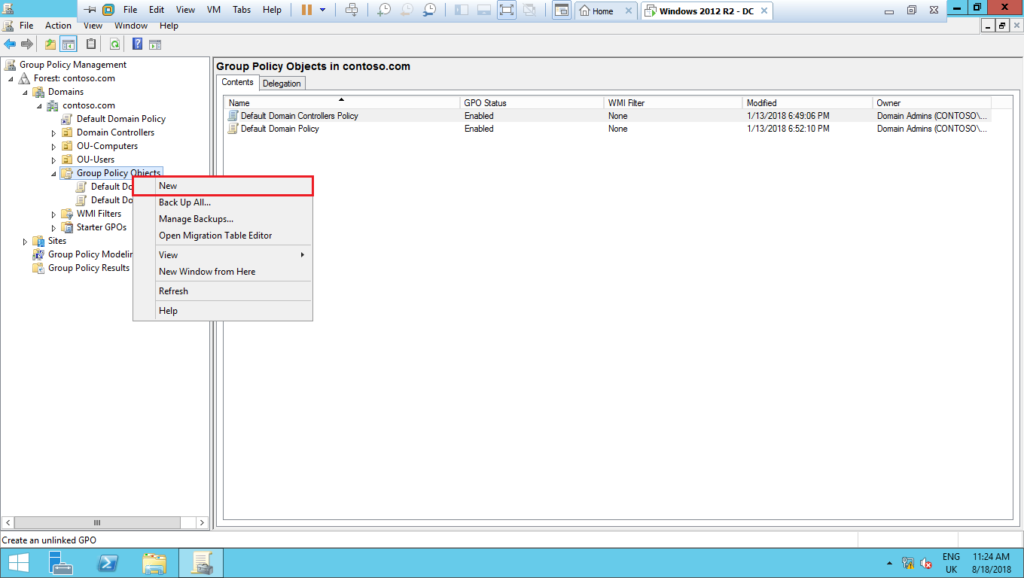Click the VMware console view icon
The height and width of the screenshot is (578, 1024).
pos(562,10)
